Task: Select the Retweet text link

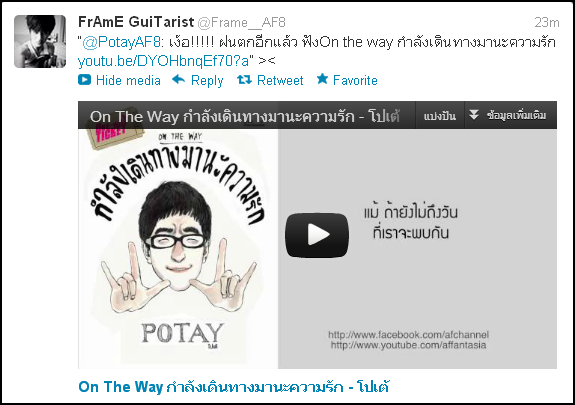Action: (x=280, y=80)
